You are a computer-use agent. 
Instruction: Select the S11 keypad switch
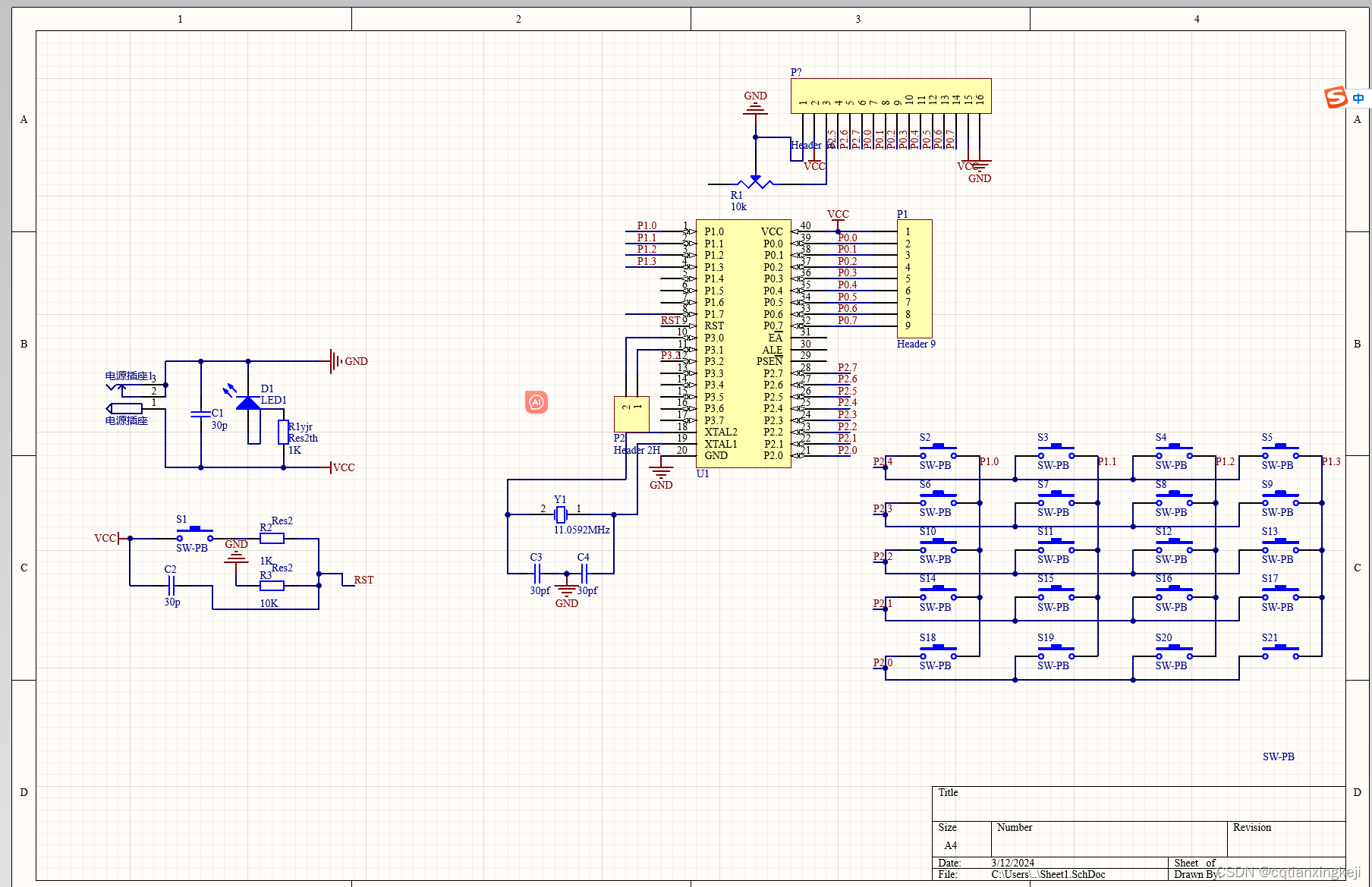click(x=1056, y=546)
